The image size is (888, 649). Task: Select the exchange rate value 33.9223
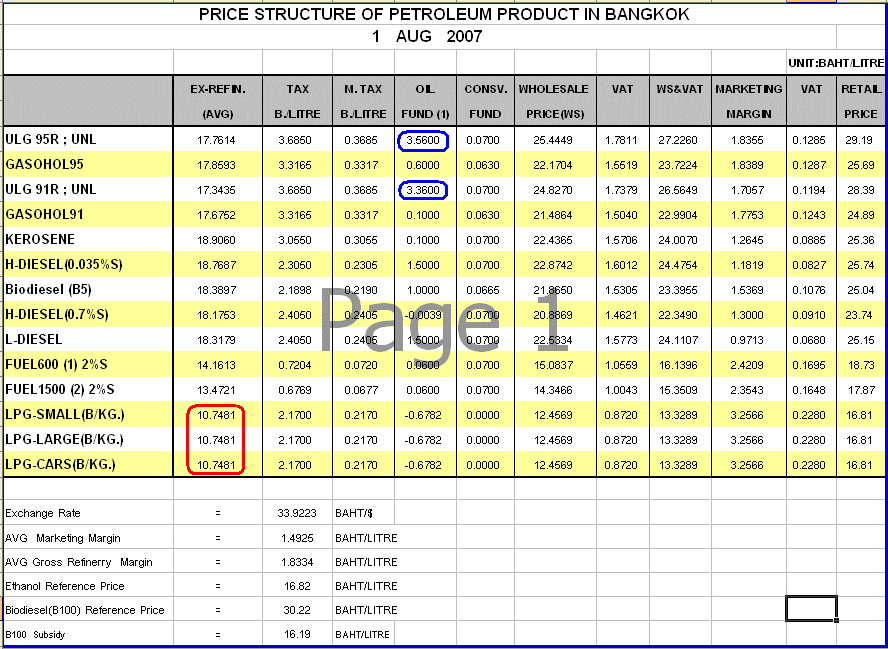tap(297, 513)
